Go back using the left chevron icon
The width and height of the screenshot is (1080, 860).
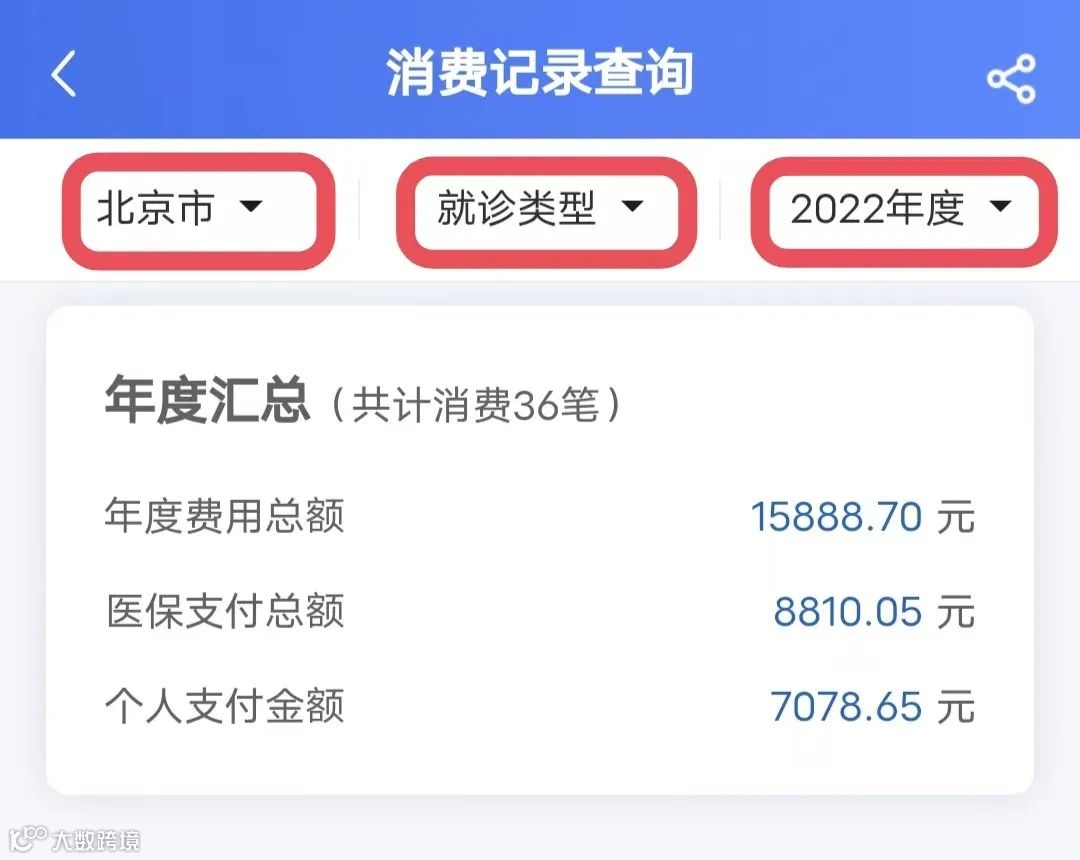tap(63, 74)
